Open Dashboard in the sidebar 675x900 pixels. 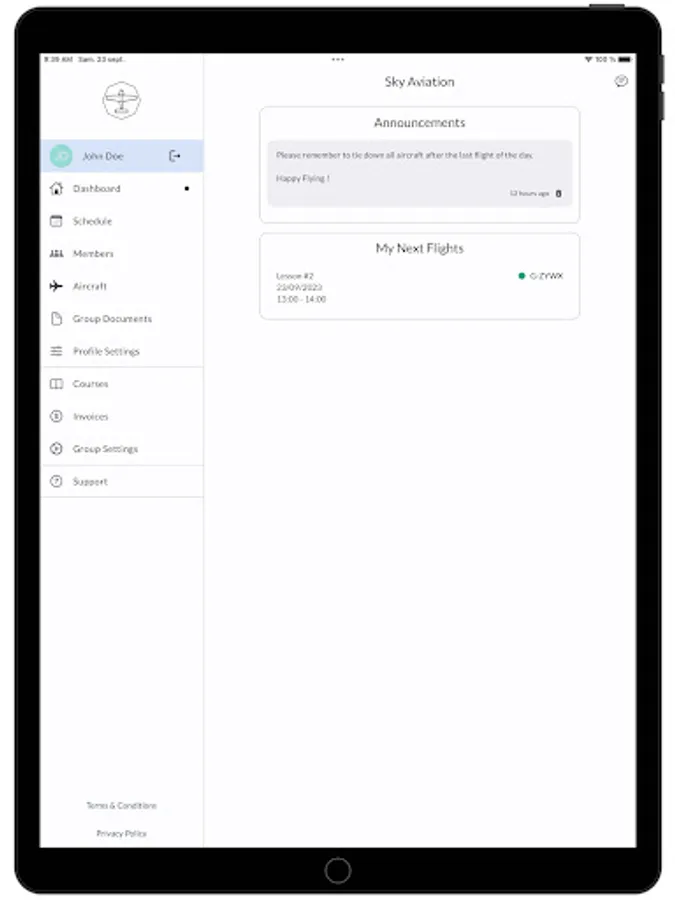(x=122, y=188)
